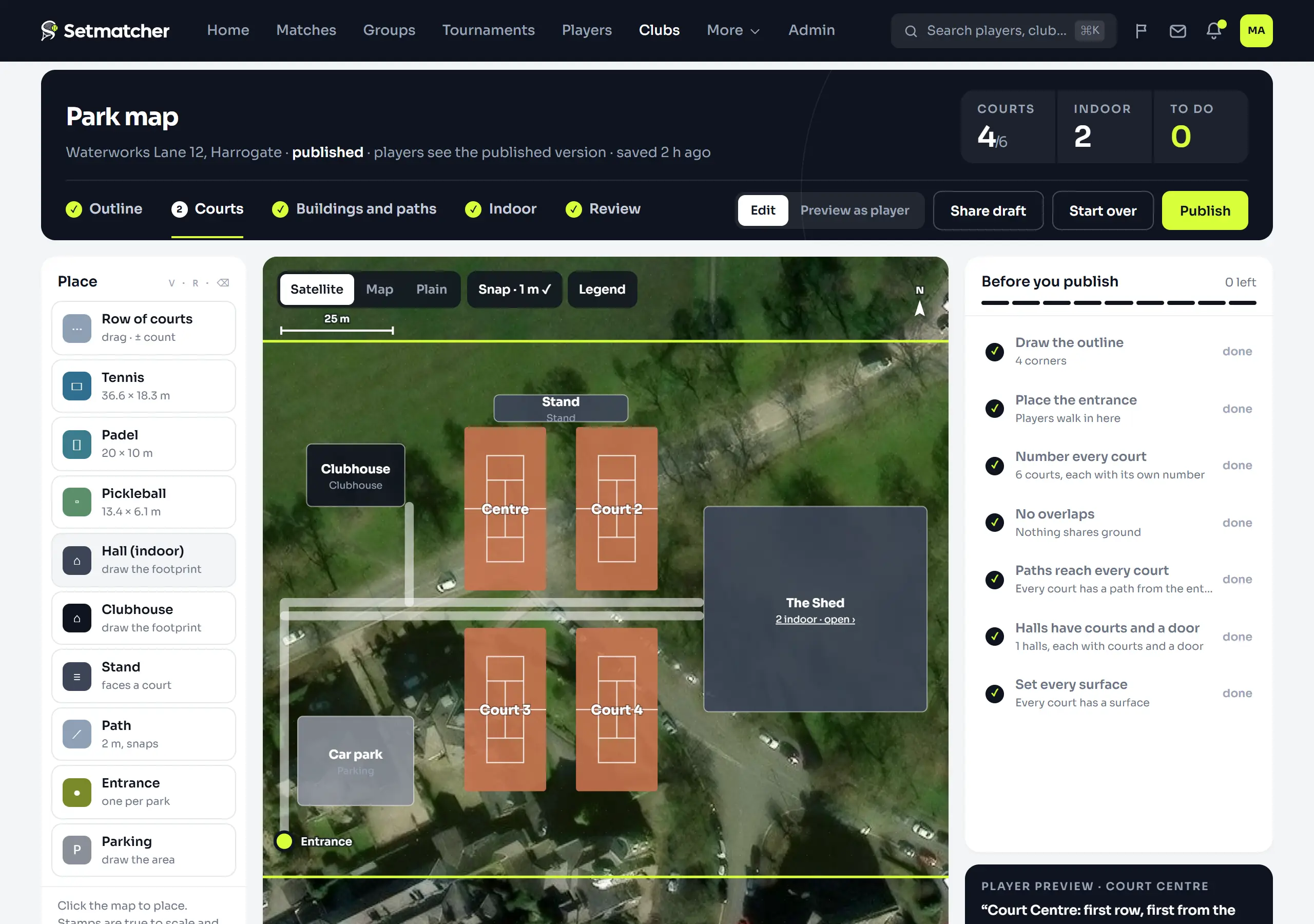This screenshot has width=1314, height=924.
Task: Click the No overlaps checklist item
Action: pyautogui.click(x=1118, y=522)
